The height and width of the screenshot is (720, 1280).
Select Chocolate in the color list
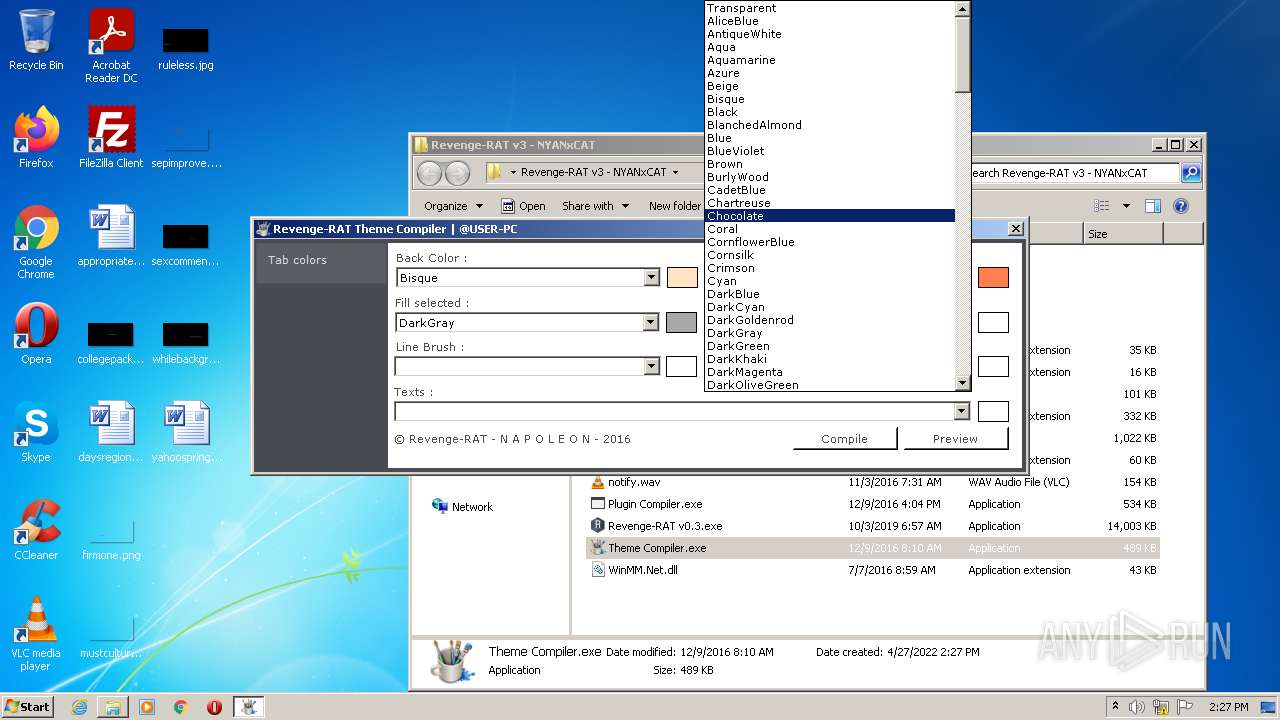coord(830,216)
